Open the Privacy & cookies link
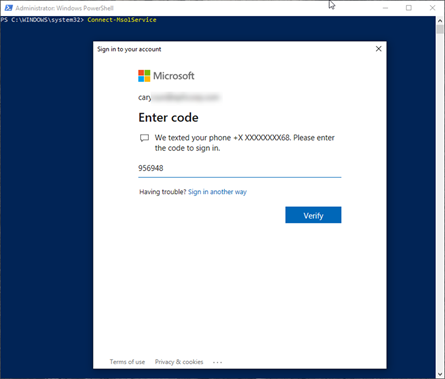The height and width of the screenshot is (379, 445). tap(179, 362)
